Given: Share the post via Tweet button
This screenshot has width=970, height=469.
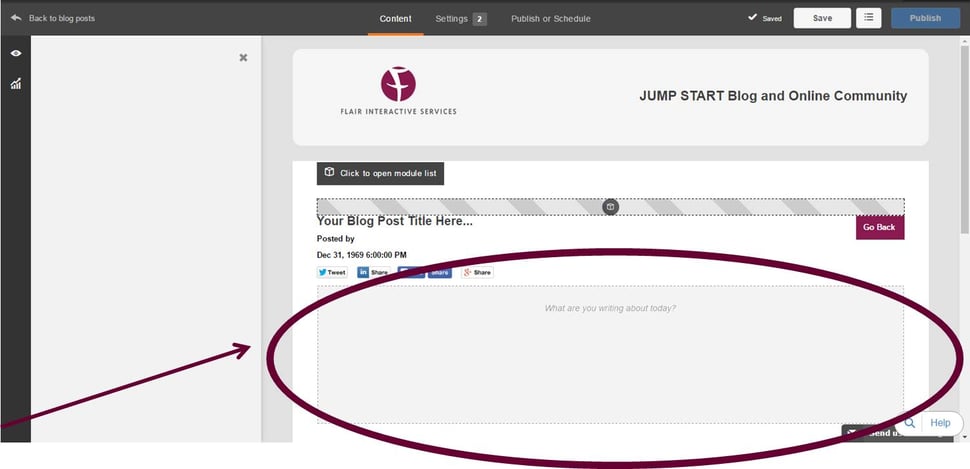Looking at the screenshot, I should coord(332,272).
